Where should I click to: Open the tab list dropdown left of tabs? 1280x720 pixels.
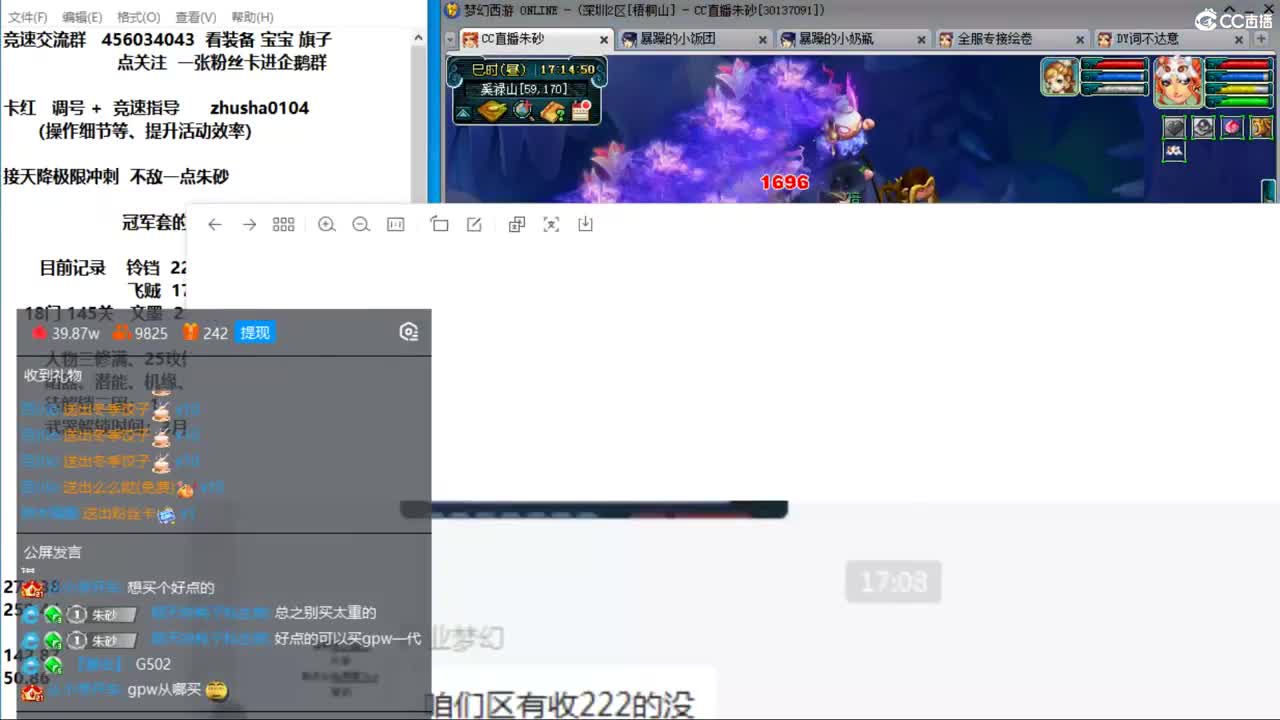pyautogui.click(x=451, y=39)
